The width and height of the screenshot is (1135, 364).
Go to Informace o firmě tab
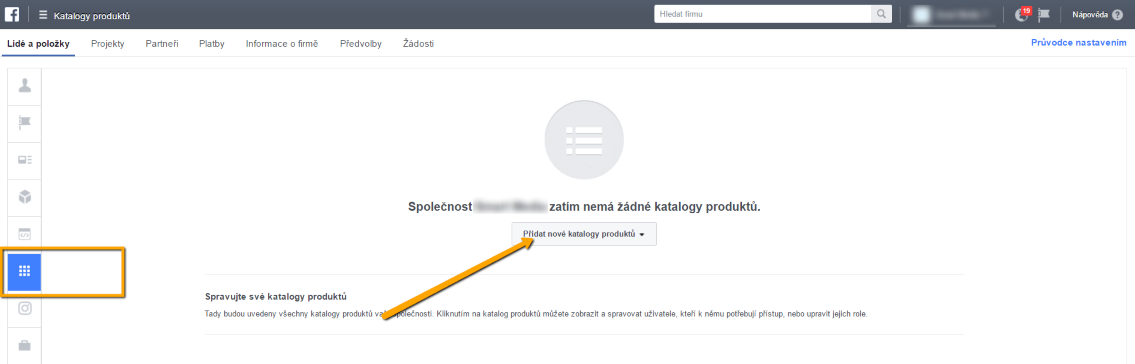(282, 43)
